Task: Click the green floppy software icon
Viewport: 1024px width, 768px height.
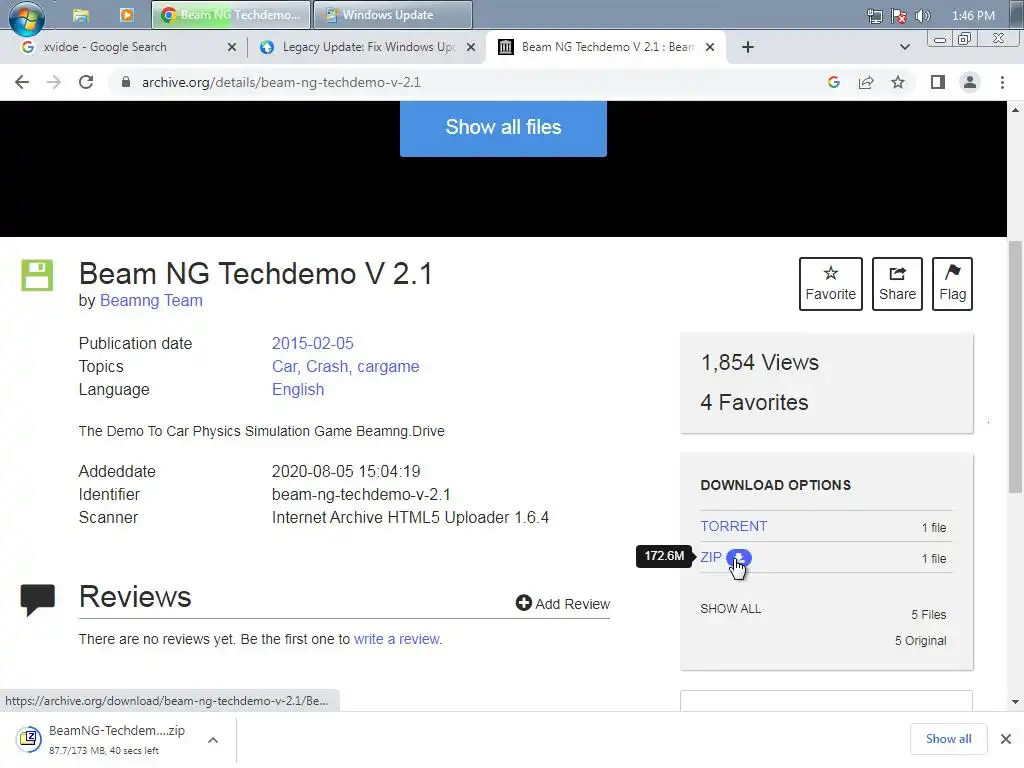Action: click(37, 275)
